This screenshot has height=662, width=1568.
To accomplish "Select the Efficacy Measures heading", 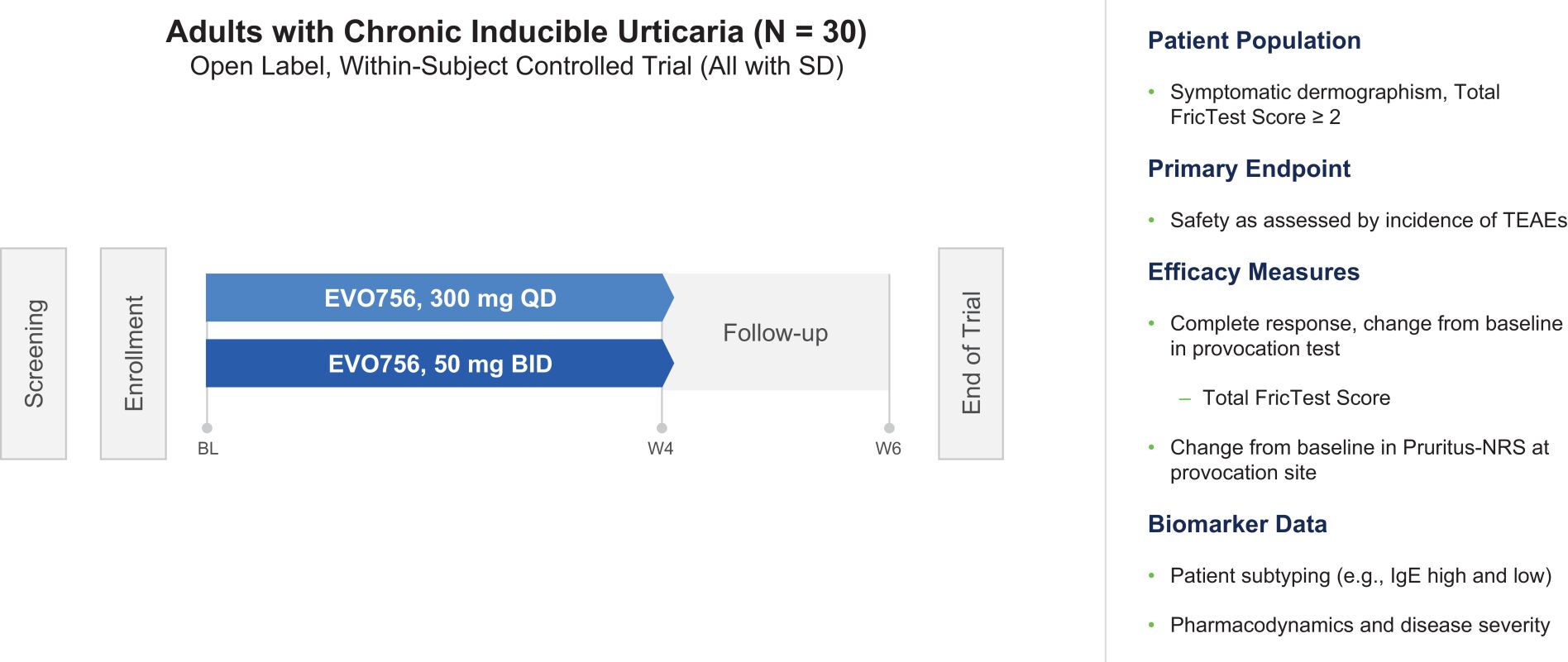I will tap(1253, 272).
